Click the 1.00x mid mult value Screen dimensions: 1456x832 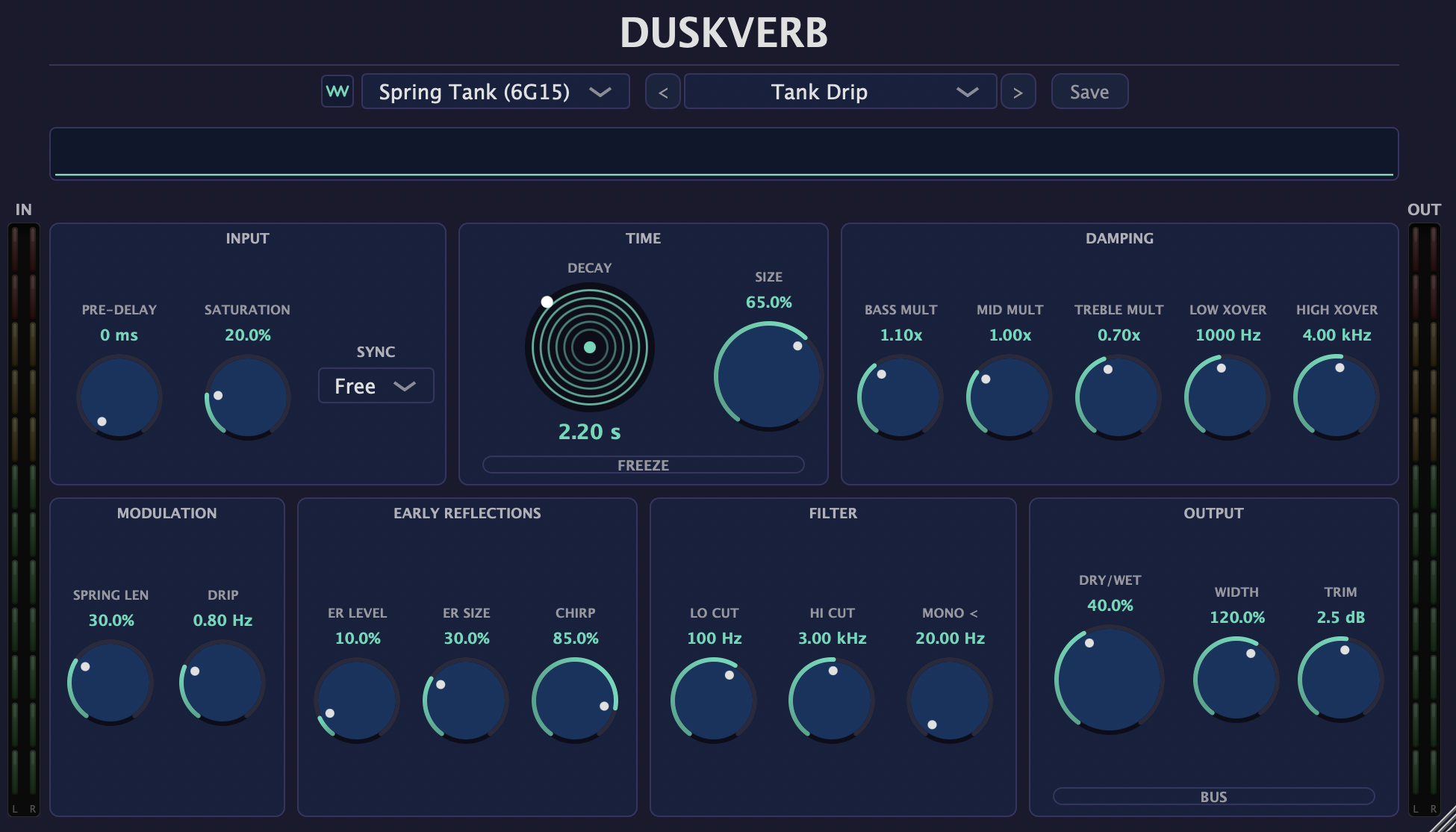coord(1010,335)
